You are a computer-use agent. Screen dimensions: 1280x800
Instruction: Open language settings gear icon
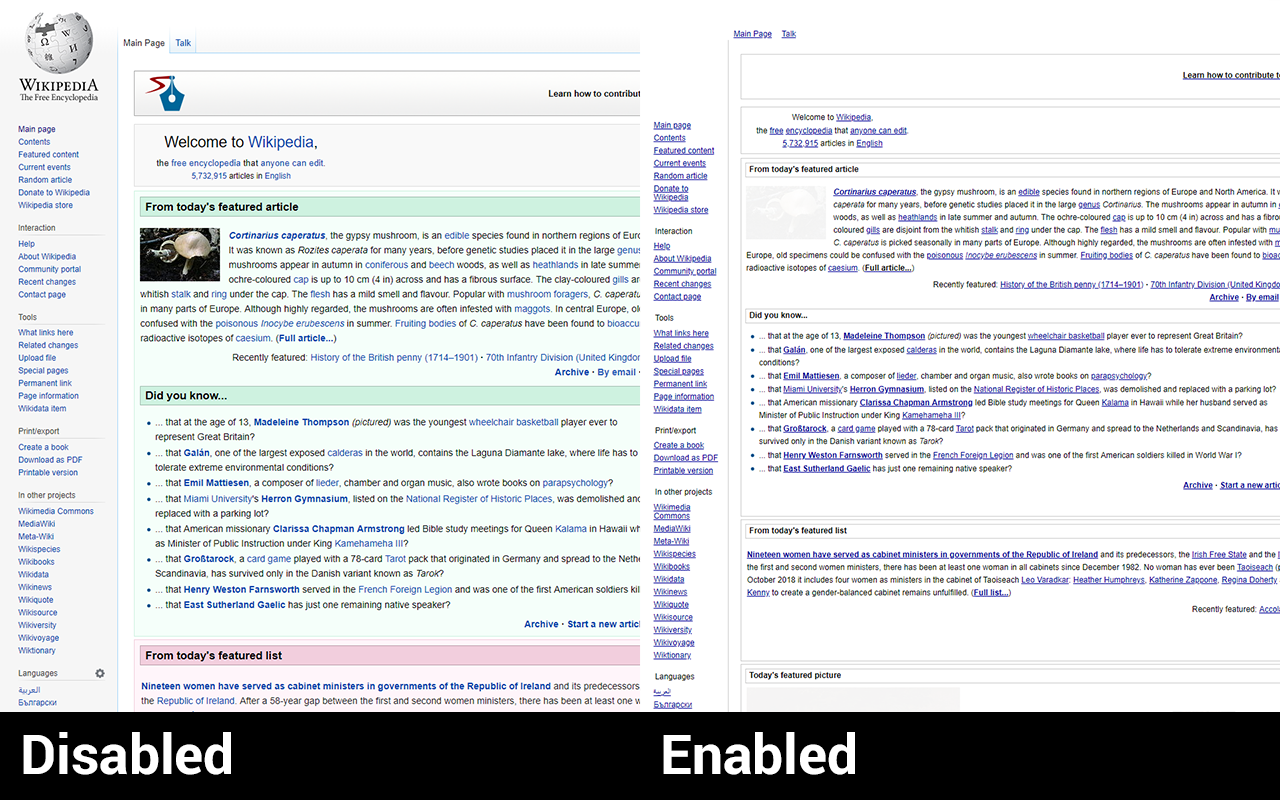click(x=100, y=673)
